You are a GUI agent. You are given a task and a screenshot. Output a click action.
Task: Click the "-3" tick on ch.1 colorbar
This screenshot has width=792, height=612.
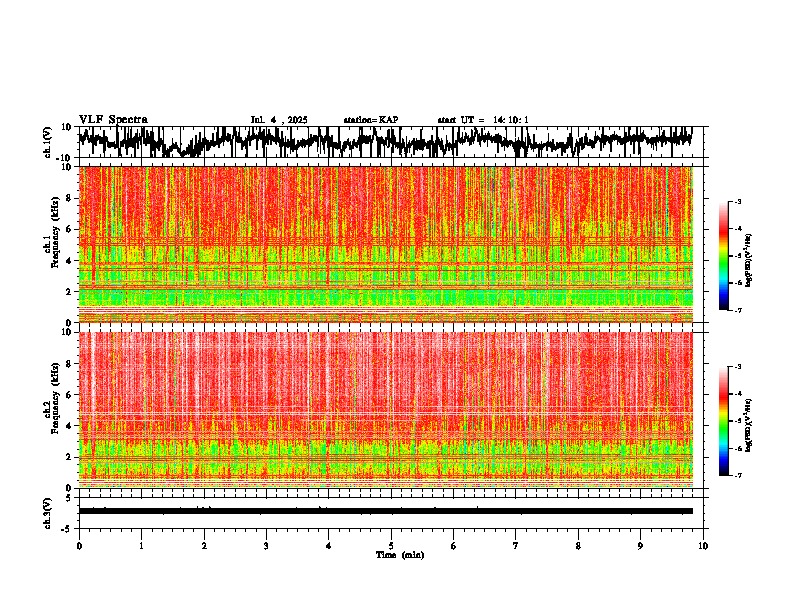[738, 202]
